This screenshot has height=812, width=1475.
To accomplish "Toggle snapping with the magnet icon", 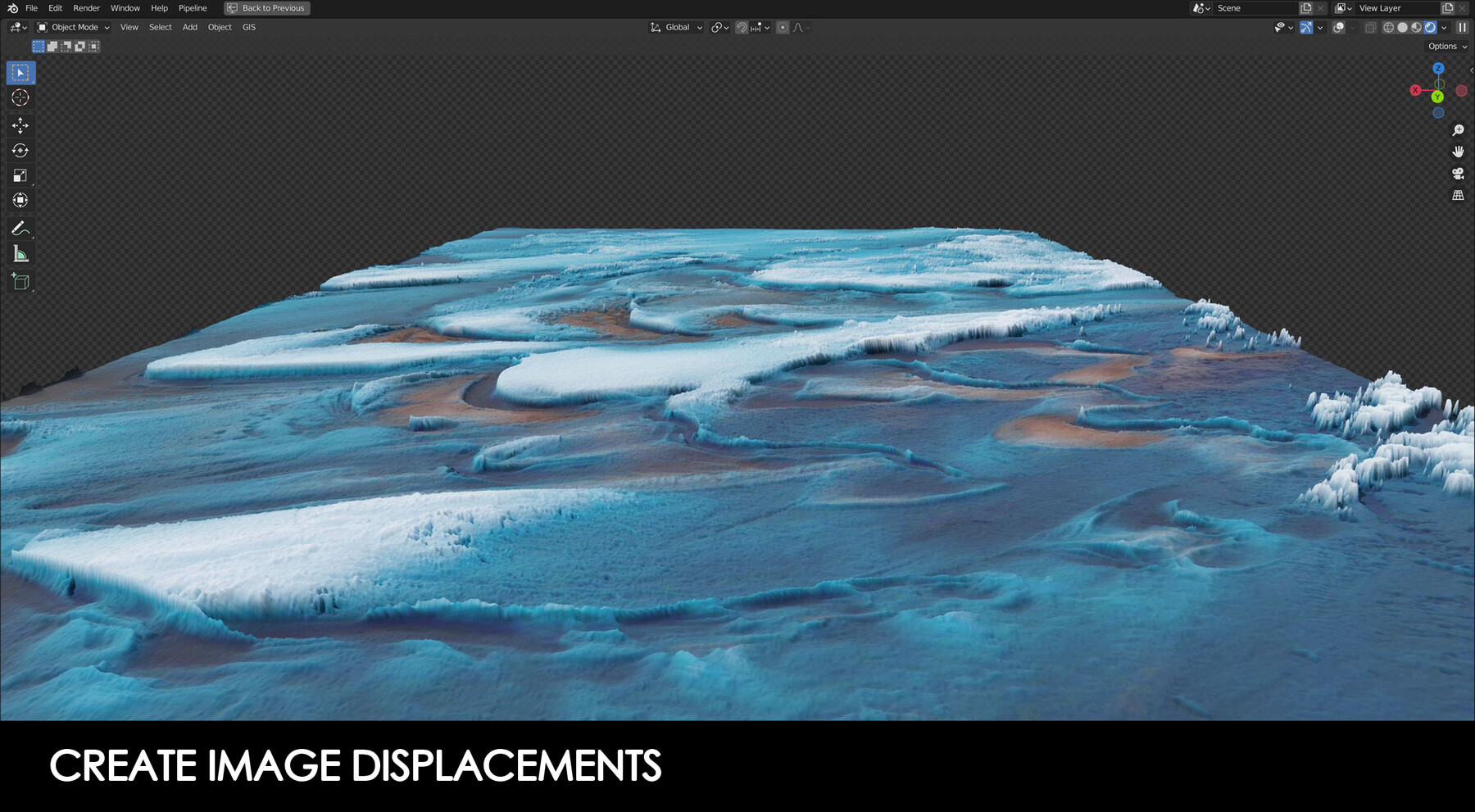I will coord(740,27).
